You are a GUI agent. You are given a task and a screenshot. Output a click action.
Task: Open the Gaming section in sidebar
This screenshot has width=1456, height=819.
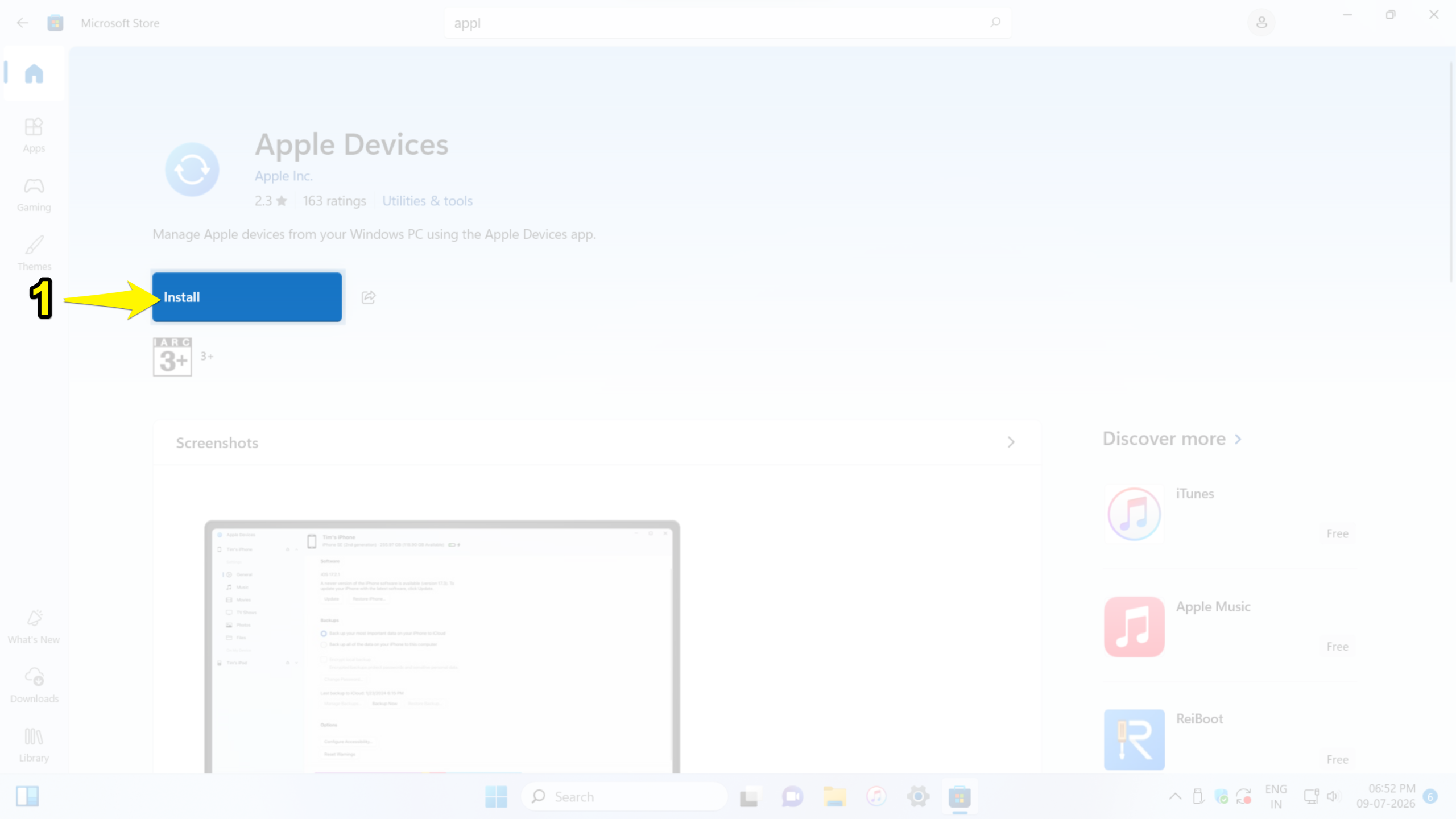coord(34,195)
